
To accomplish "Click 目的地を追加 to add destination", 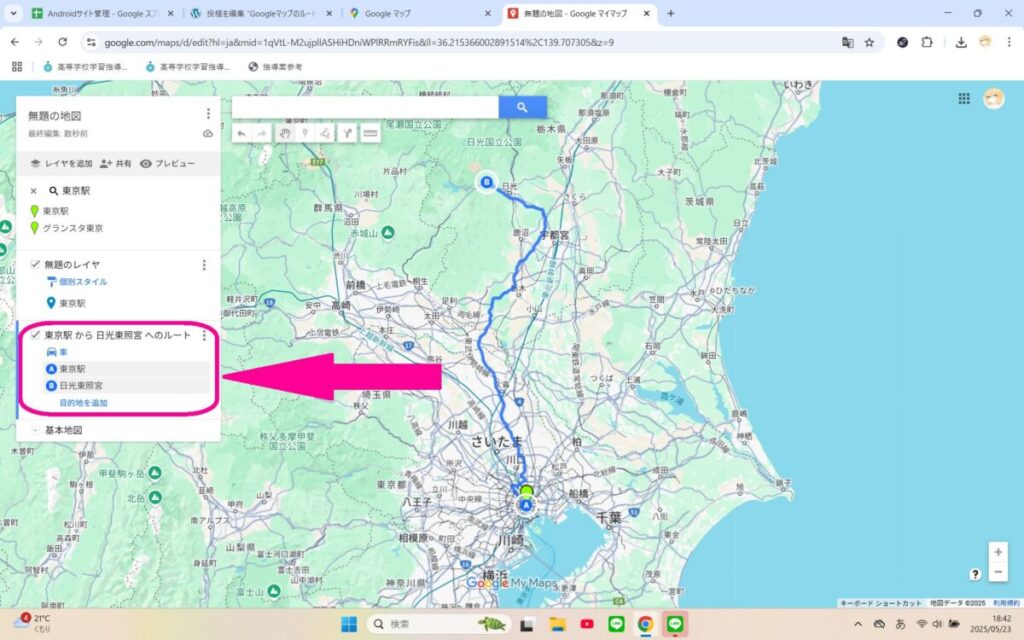I will tap(84, 403).
